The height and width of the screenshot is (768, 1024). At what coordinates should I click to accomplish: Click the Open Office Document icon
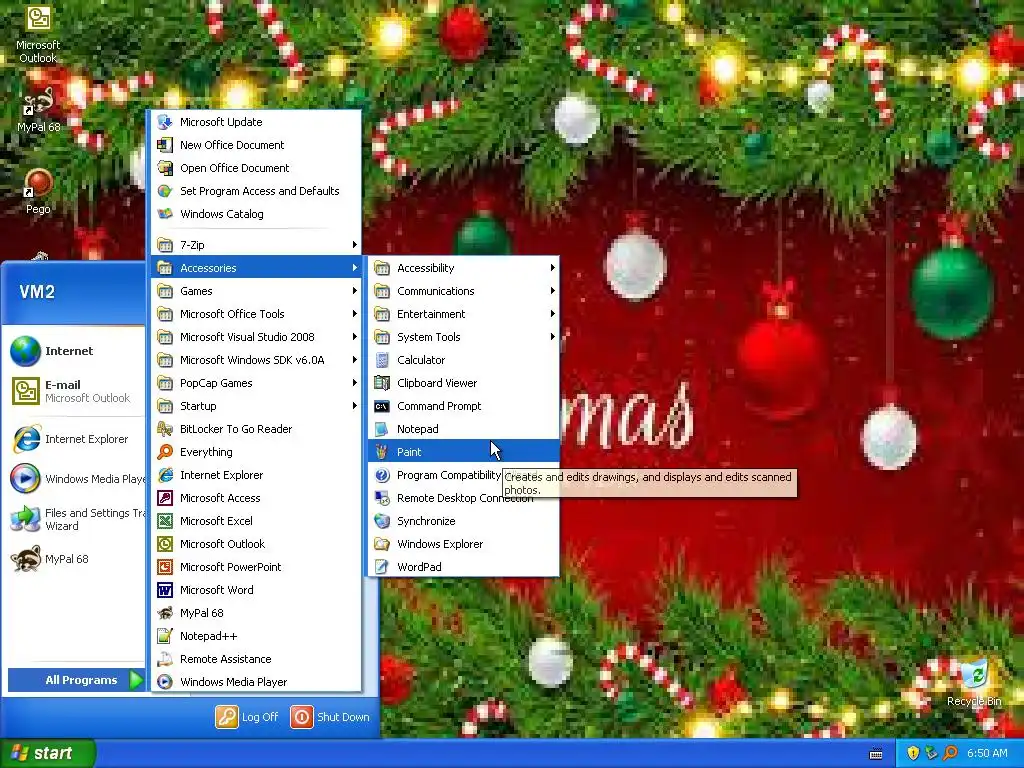click(x=165, y=168)
